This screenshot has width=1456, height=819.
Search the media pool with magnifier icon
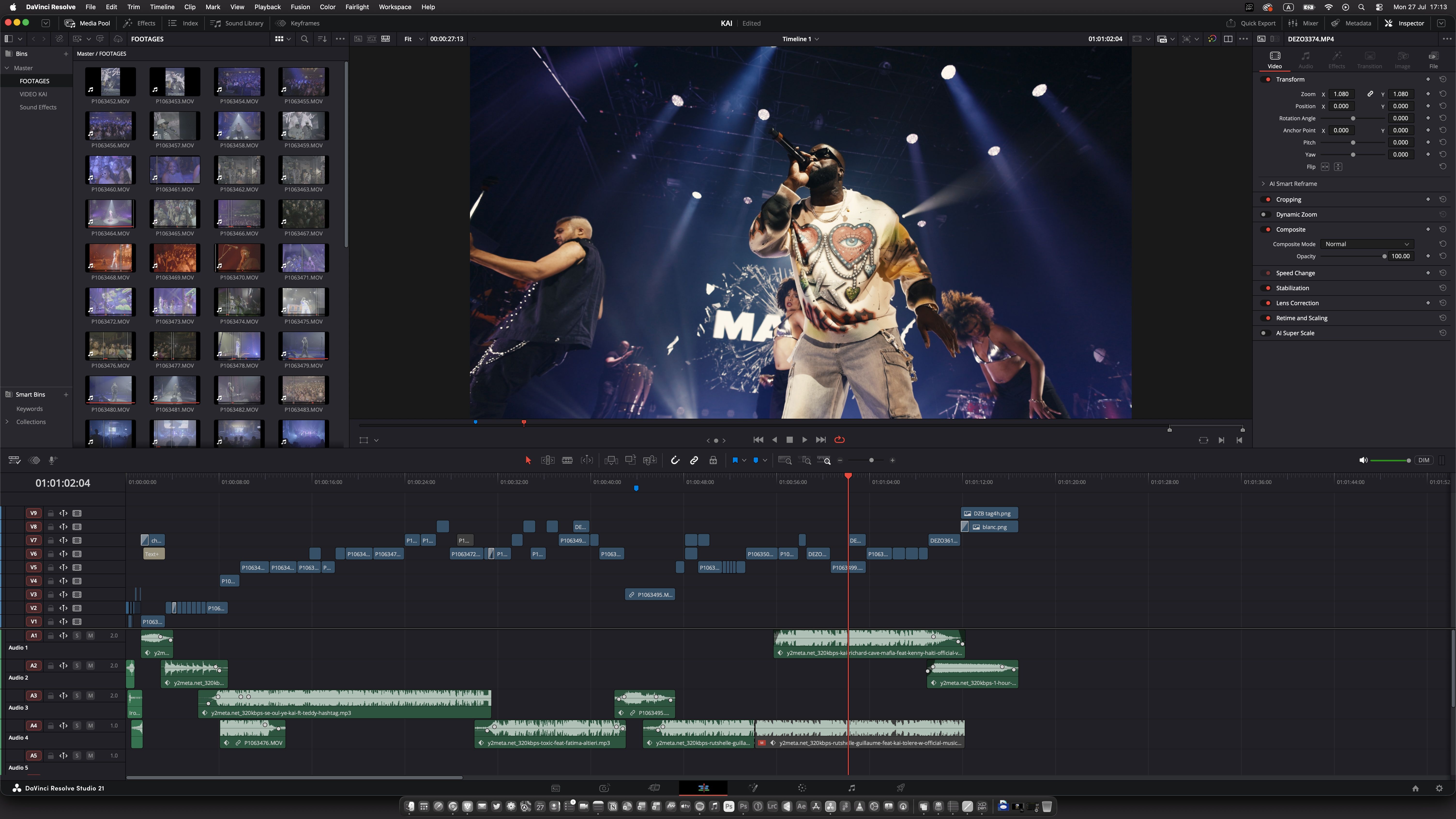coord(305,39)
